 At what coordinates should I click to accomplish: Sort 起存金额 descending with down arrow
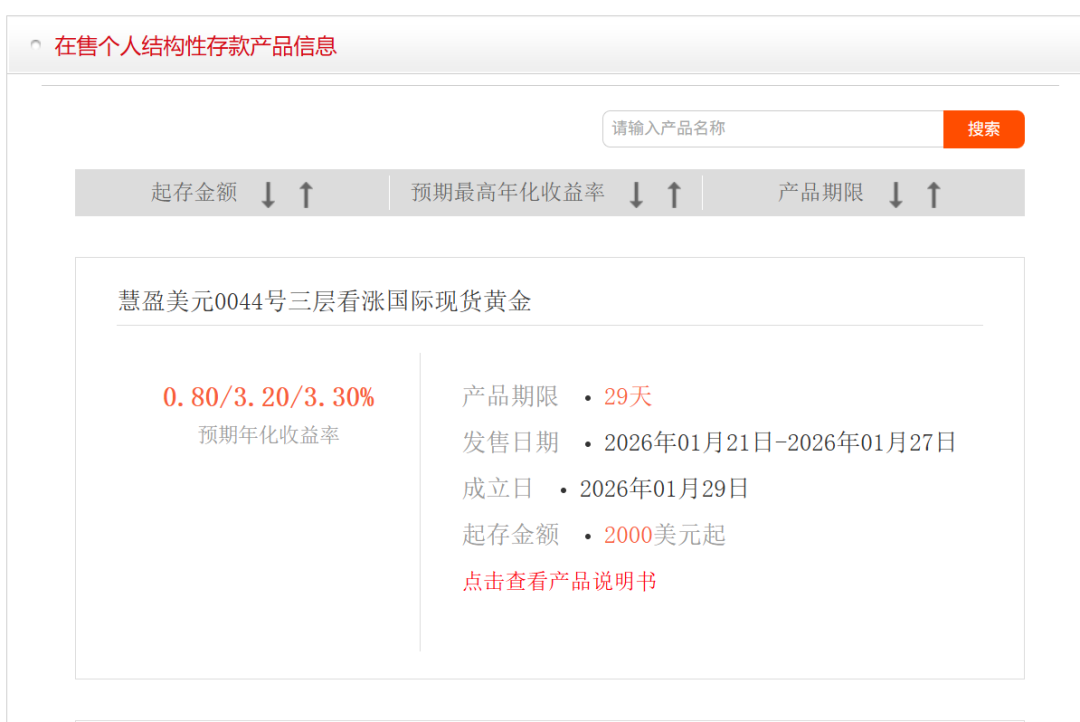tap(268, 194)
